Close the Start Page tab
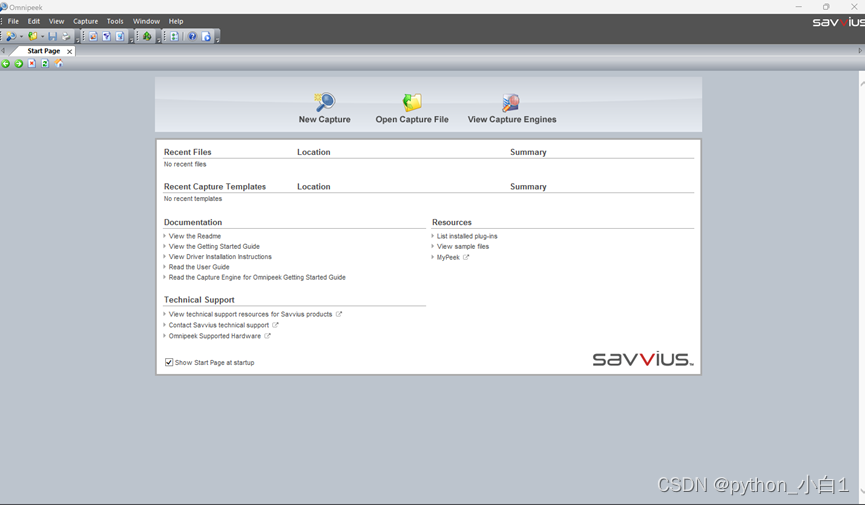865x505 pixels. (x=70, y=51)
